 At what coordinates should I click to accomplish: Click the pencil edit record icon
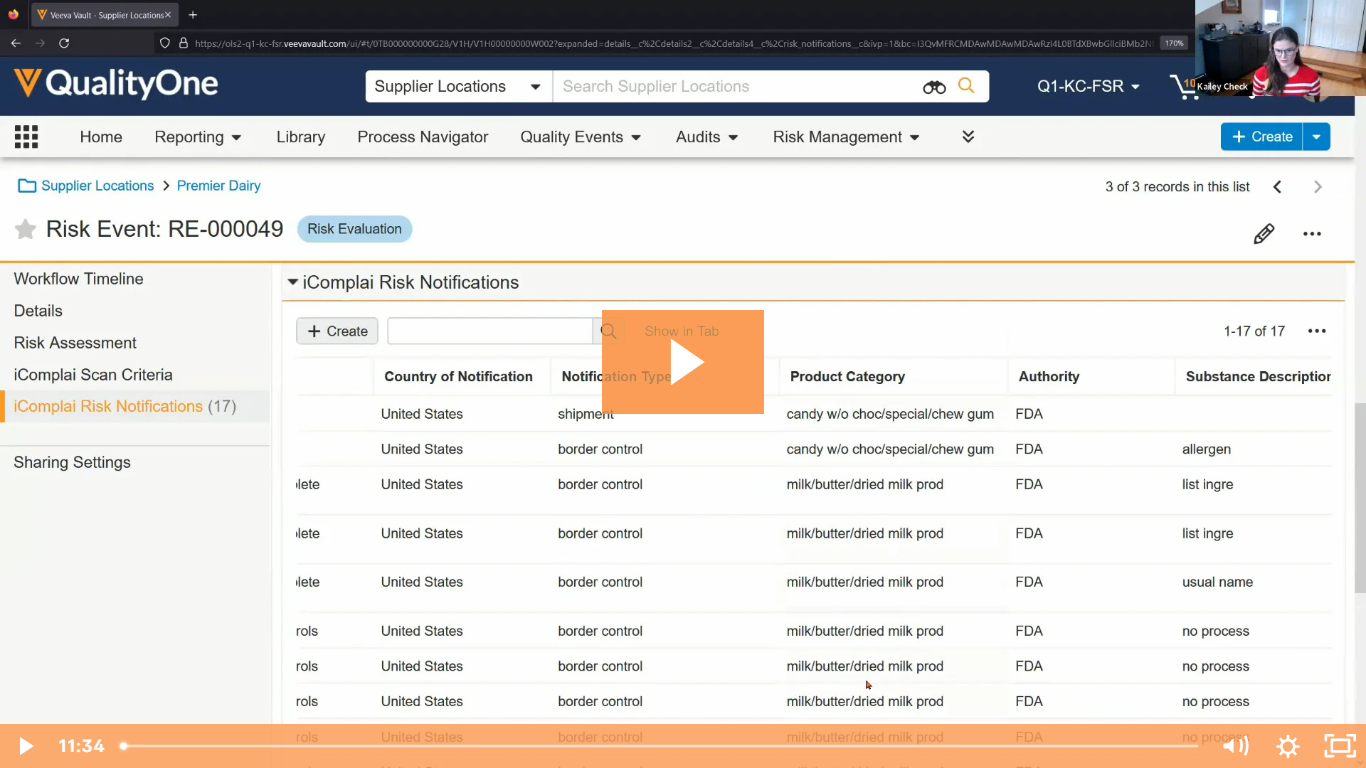point(1264,234)
